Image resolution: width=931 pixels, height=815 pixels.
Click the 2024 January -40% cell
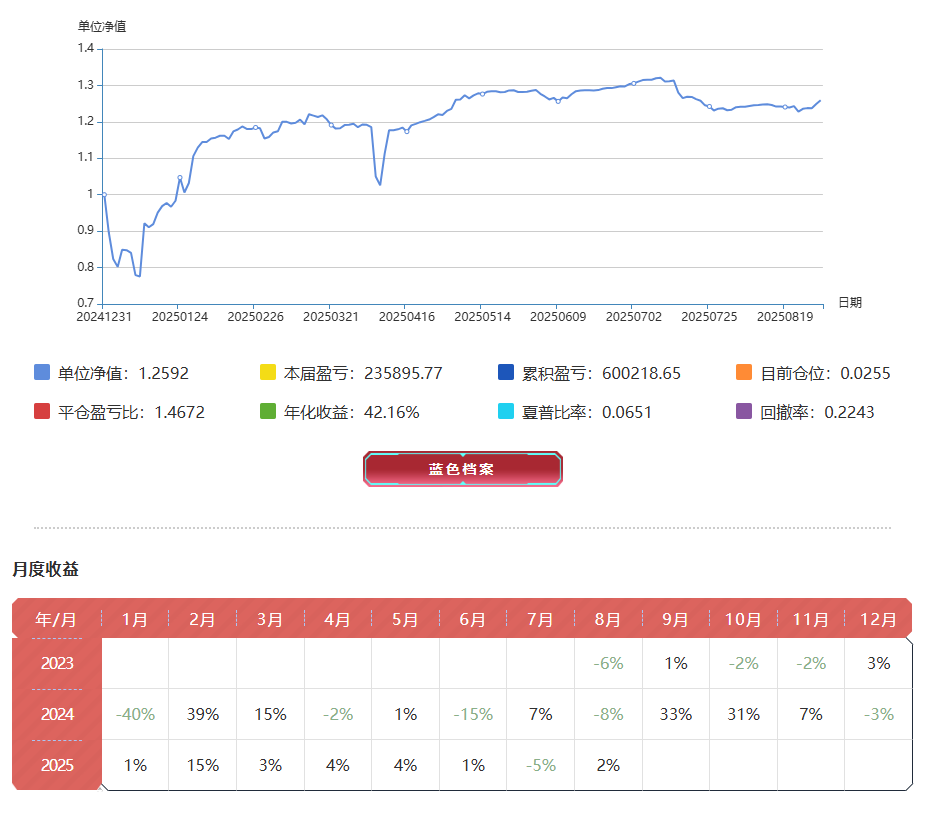click(x=135, y=714)
